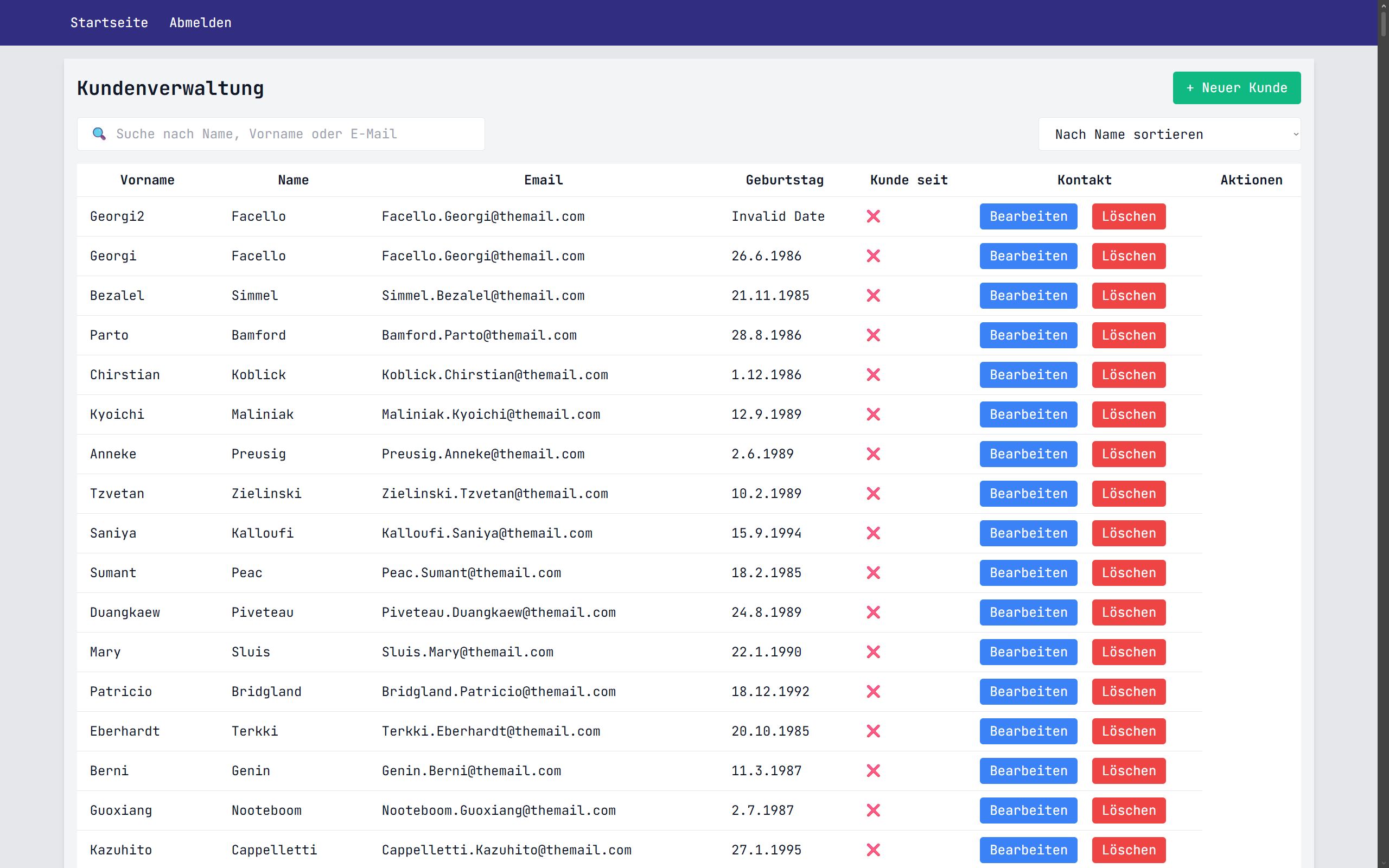Edit Anneke Preusig with Bearbeiten
This screenshot has width=1389, height=868.
pos(1028,454)
